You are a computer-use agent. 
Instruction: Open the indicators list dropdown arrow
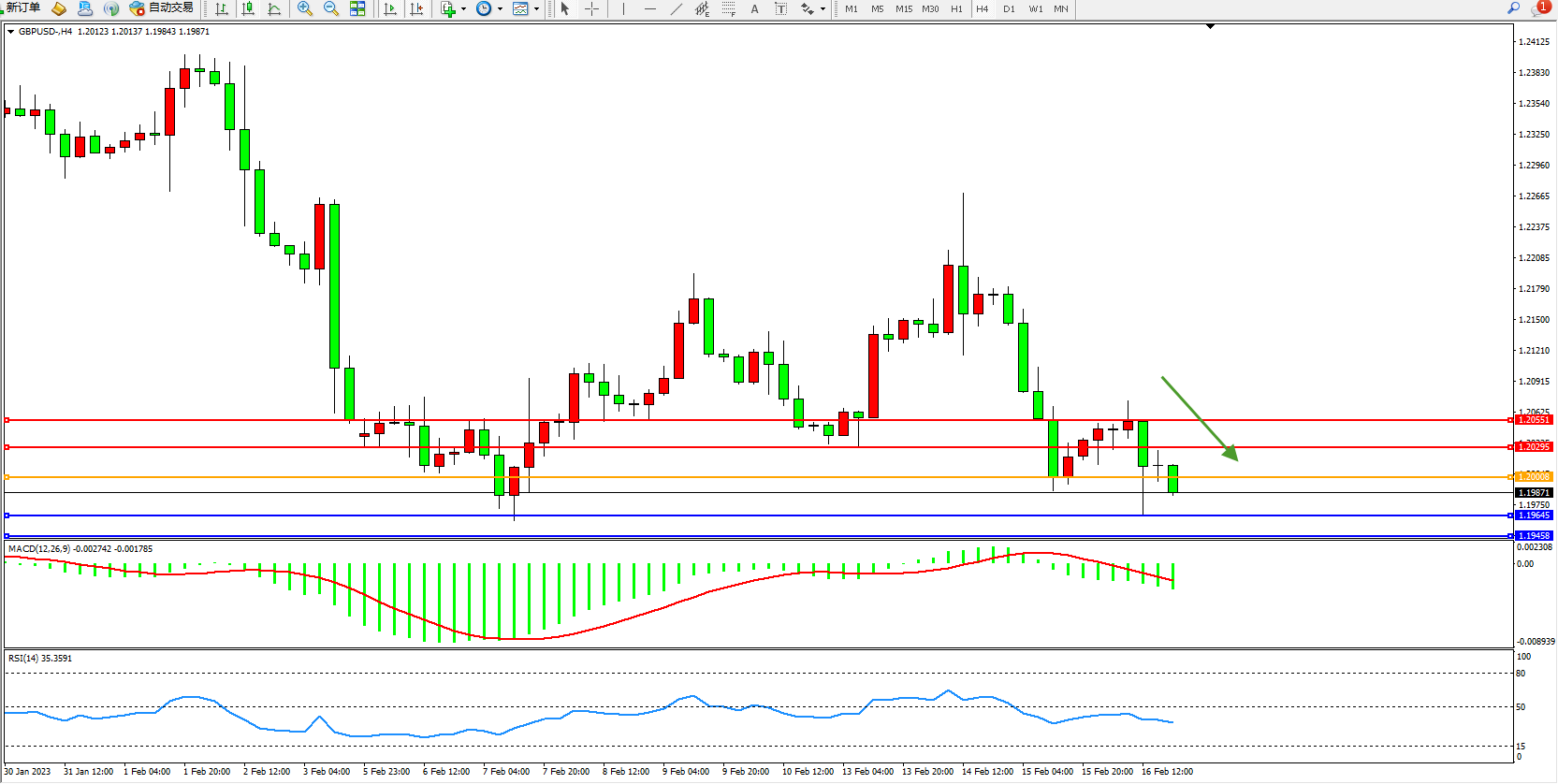[x=463, y=9]
